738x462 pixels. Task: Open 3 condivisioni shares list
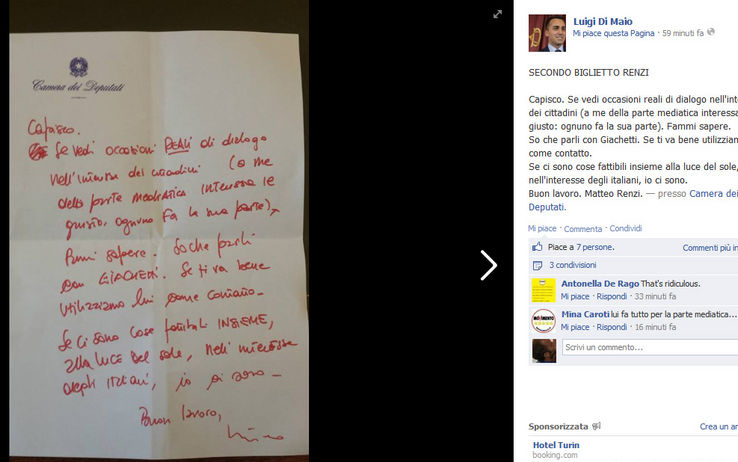click(572, 265)
